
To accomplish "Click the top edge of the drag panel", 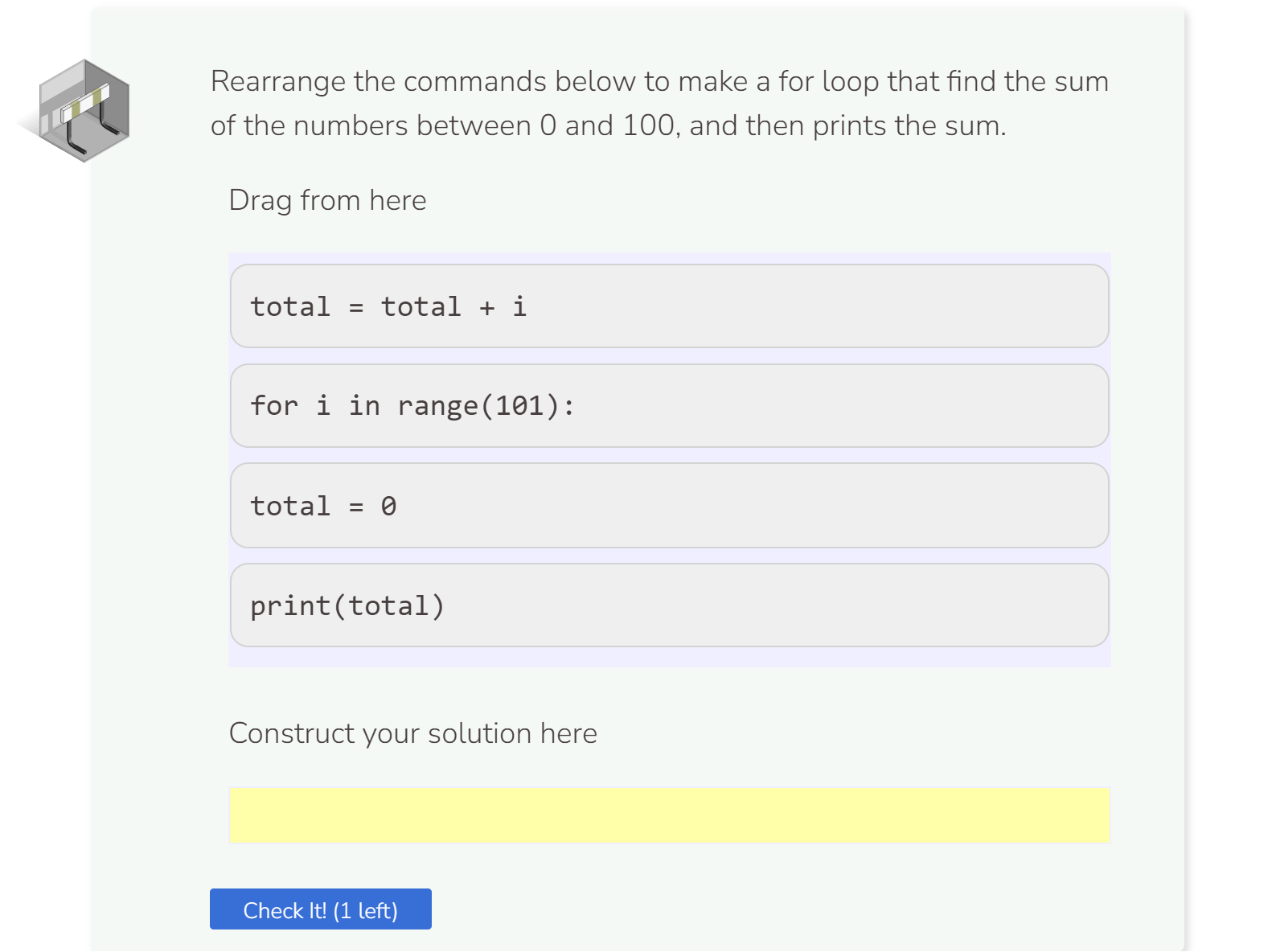I will (x=669, y=256).
